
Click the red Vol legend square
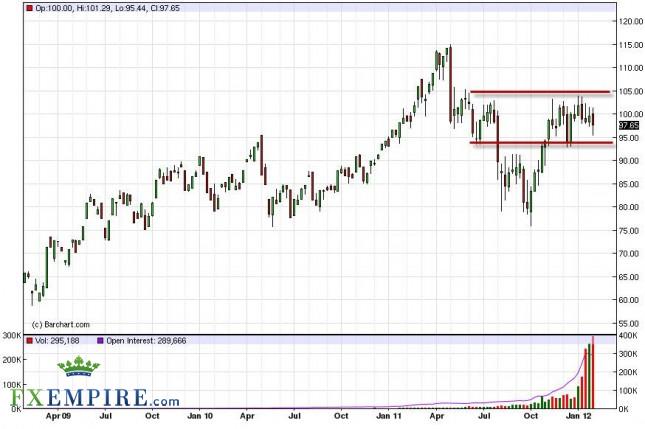[x=29, y=341]
